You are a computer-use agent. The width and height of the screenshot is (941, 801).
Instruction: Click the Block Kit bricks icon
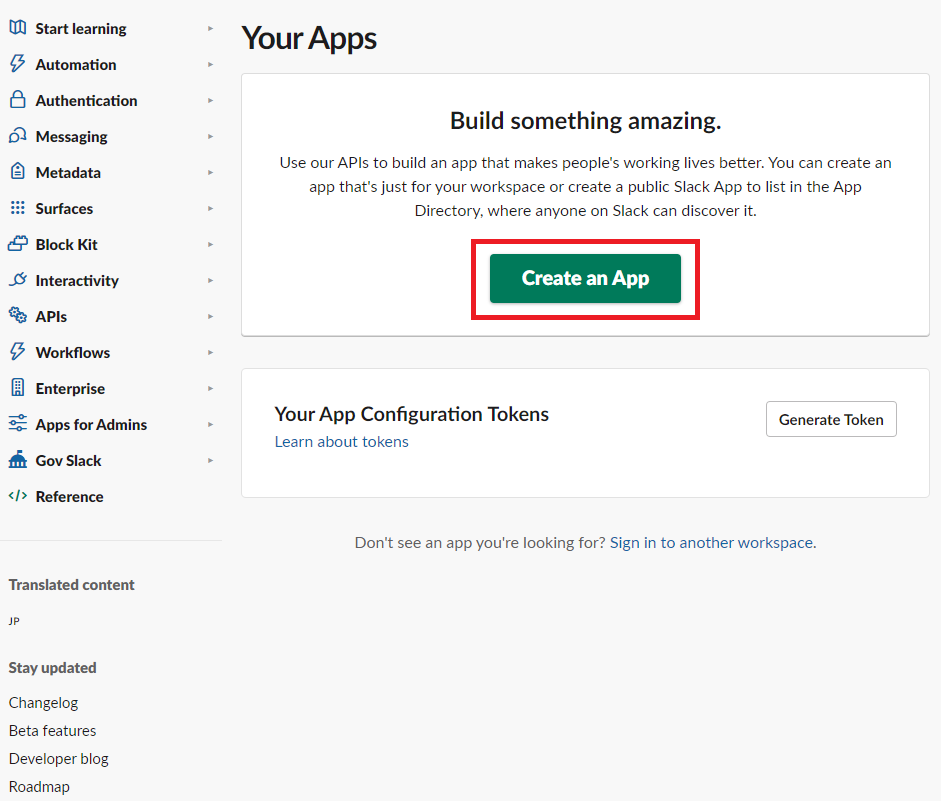[17, 244]
